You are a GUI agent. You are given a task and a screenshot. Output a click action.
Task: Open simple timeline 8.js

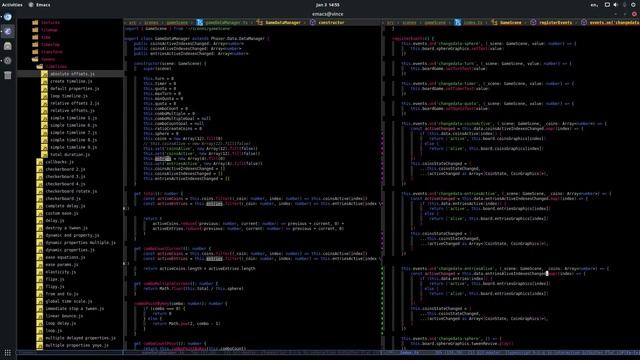coord(73,140)
